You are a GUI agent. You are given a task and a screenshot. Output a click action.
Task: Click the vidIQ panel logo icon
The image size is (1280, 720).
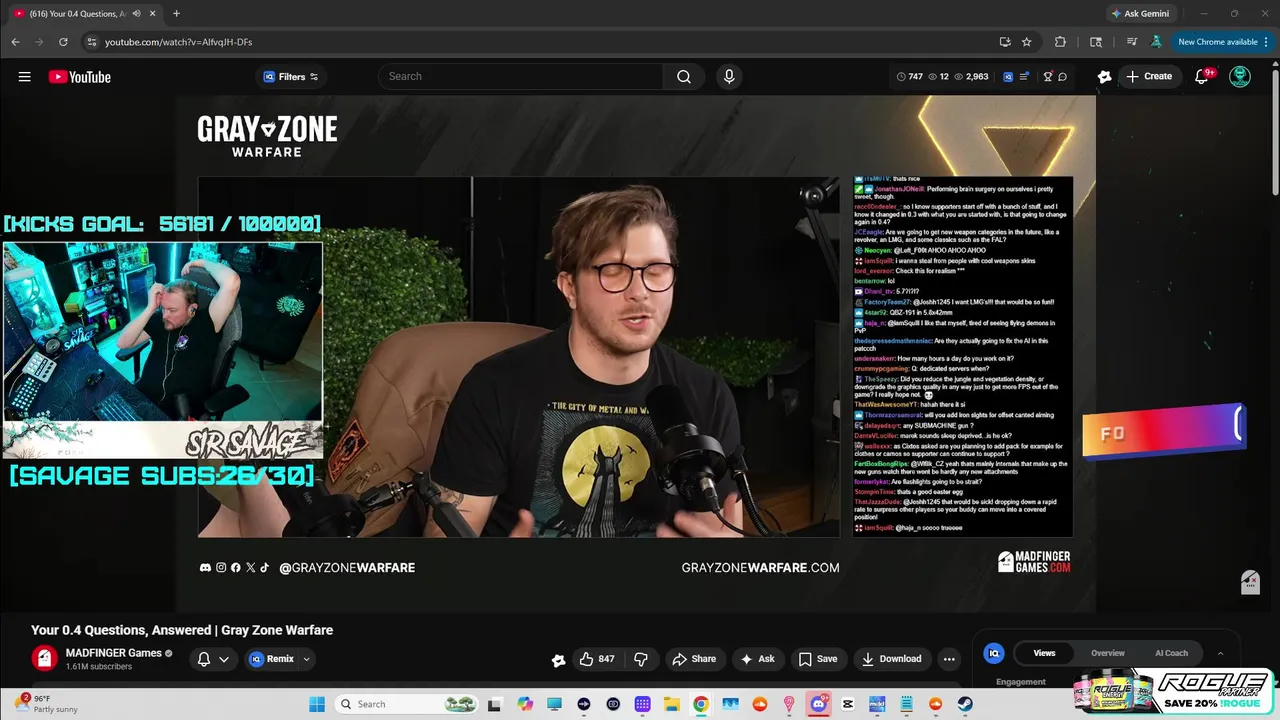994,653
